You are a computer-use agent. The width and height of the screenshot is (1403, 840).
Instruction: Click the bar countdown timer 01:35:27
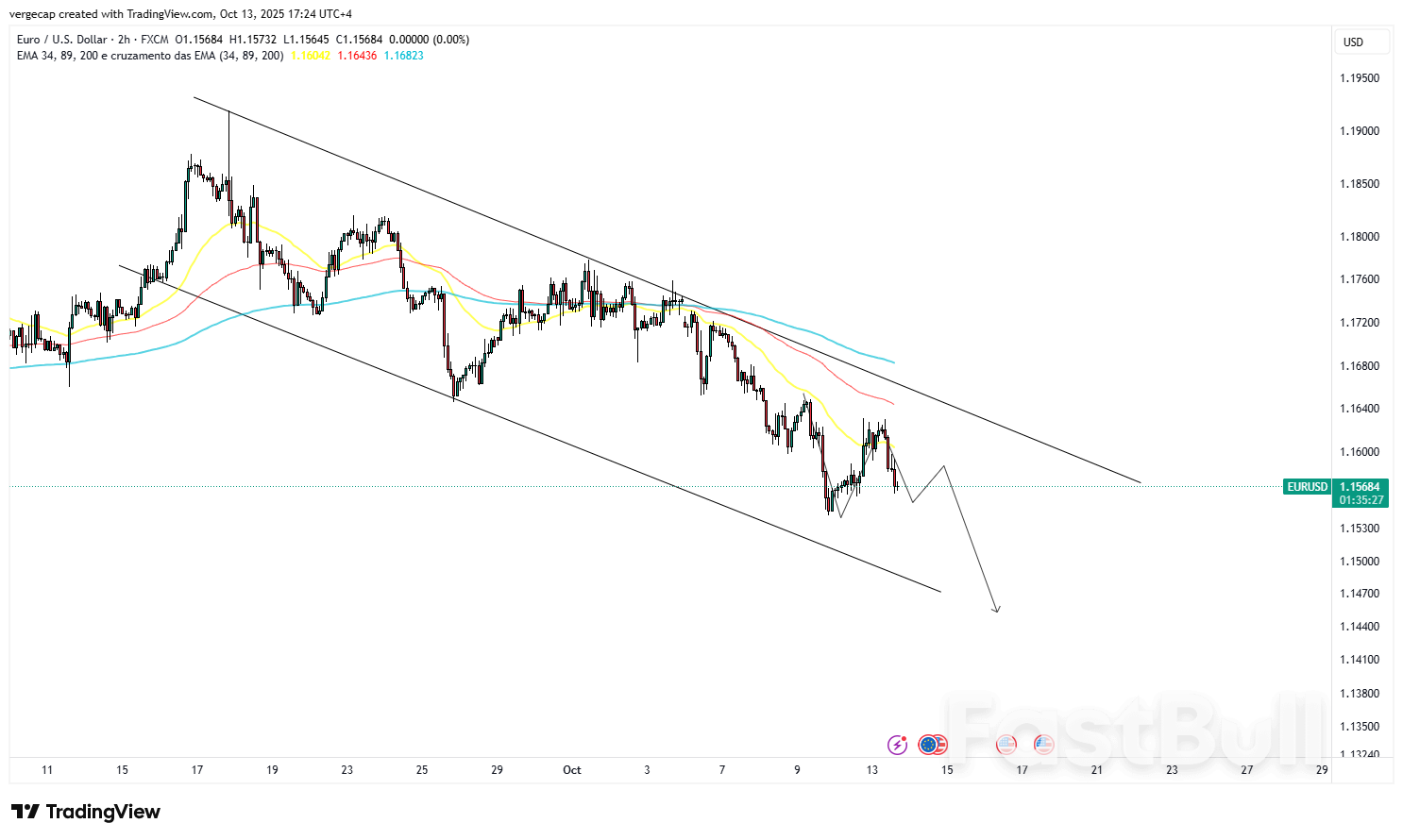pyautogui.click(x=1360, y=500)
